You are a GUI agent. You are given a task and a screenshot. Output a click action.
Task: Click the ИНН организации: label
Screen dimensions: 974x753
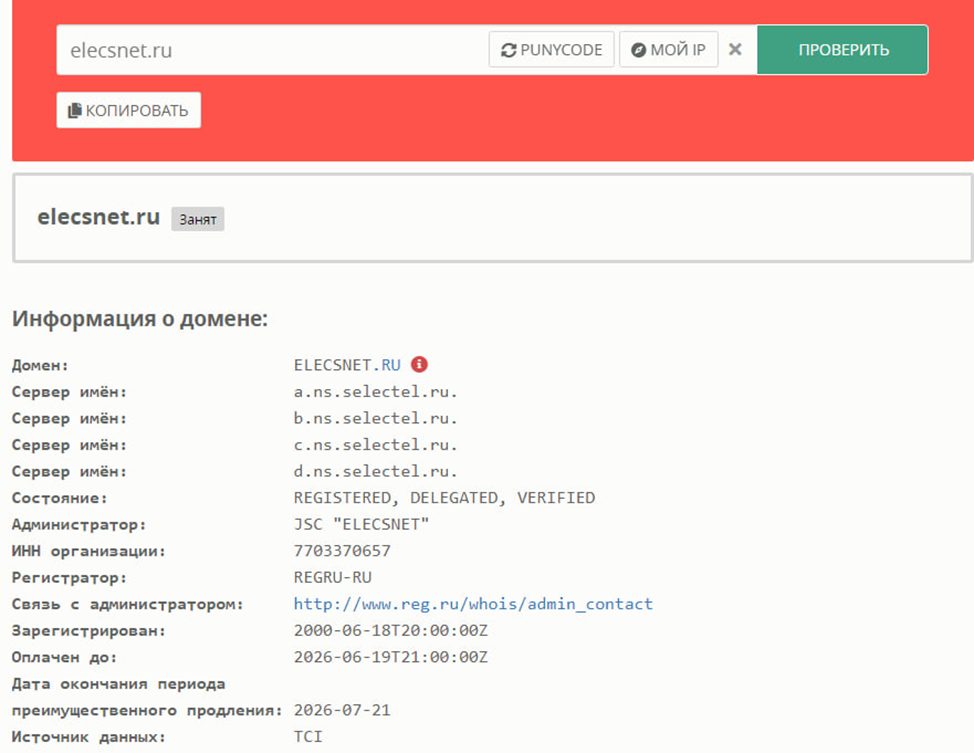(x=89, y=551)
